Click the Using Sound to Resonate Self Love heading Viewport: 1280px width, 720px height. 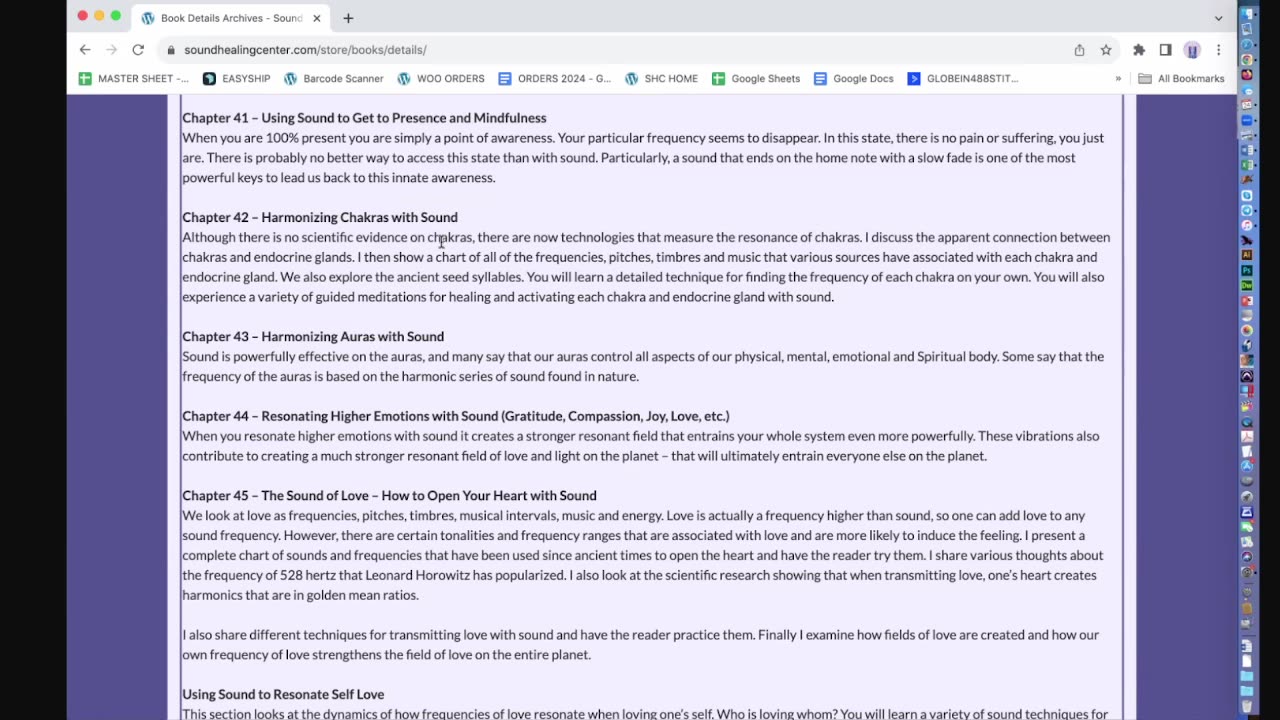click(x=283, y=694)
